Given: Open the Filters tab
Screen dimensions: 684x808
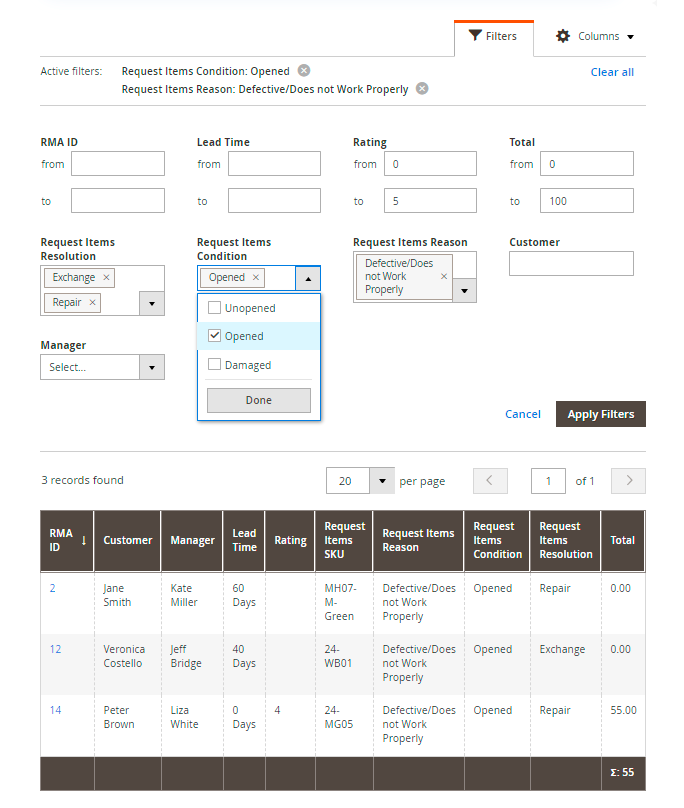Looking at the screenshot, I should 493,37.
